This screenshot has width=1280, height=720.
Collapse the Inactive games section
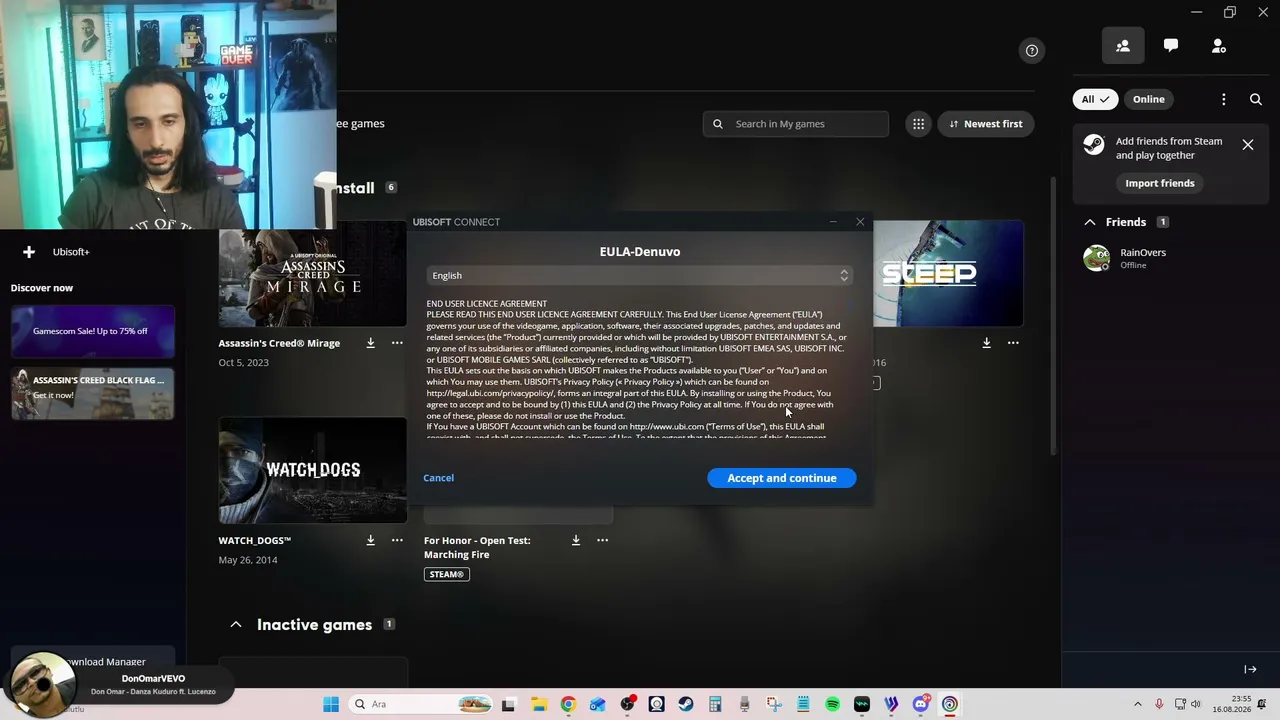point(236,625)
